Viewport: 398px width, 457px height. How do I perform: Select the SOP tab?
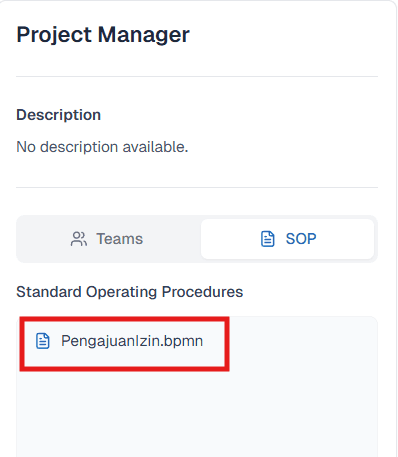(287, 239)
